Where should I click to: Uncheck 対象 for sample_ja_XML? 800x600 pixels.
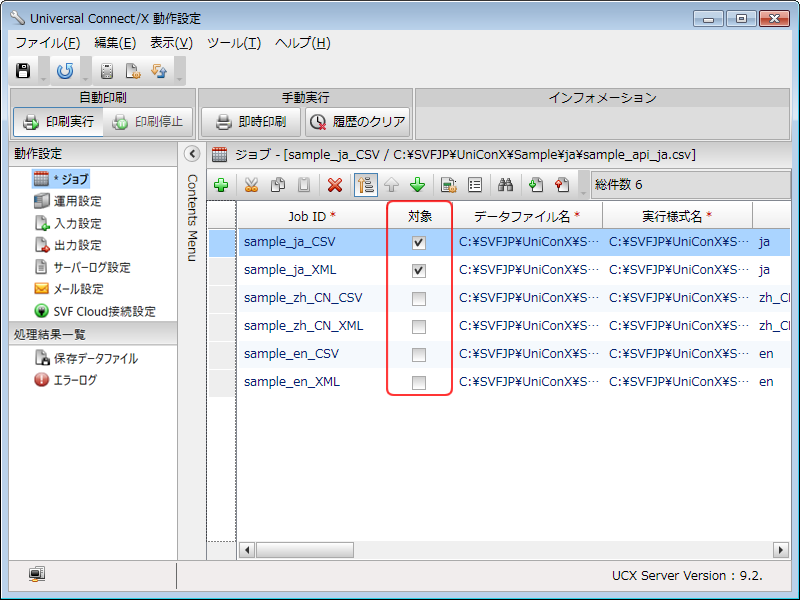(418, 270)
